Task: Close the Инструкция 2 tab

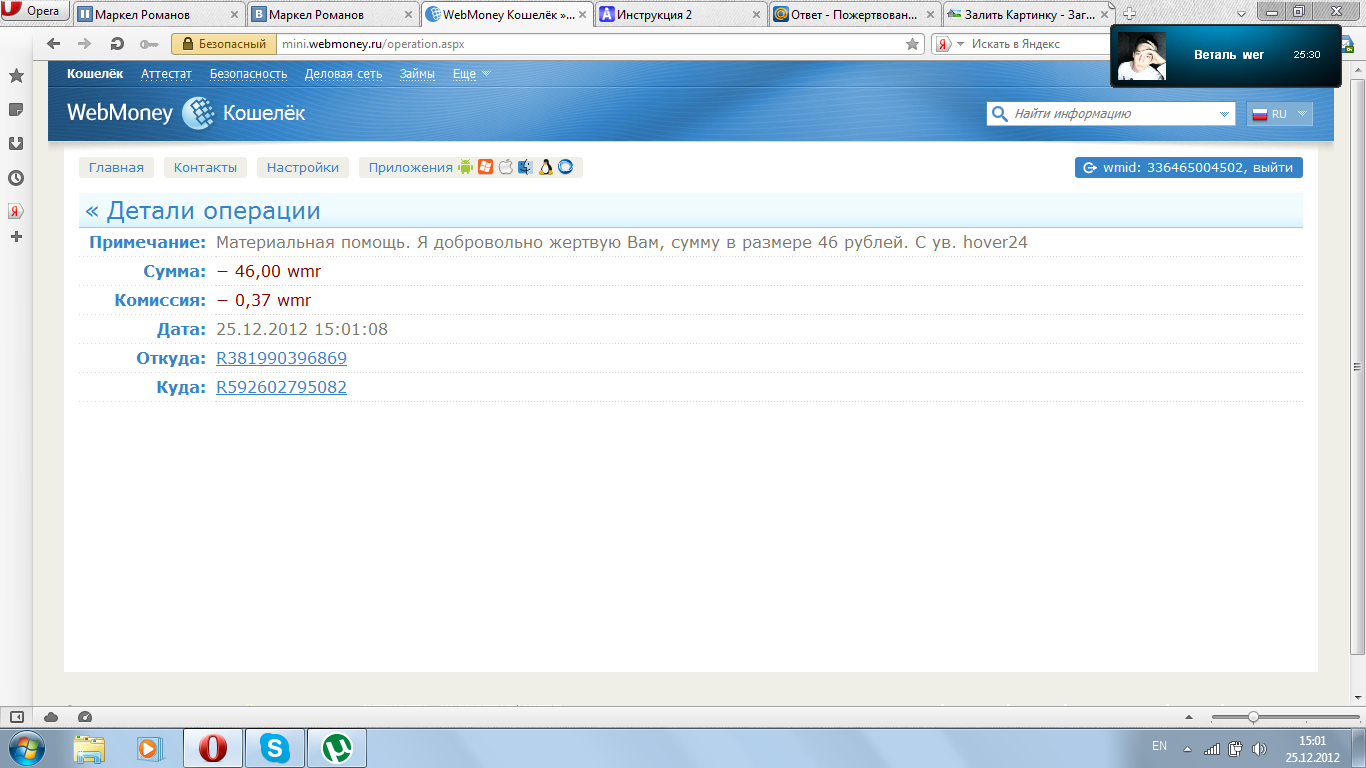Action: pos(756,15)
